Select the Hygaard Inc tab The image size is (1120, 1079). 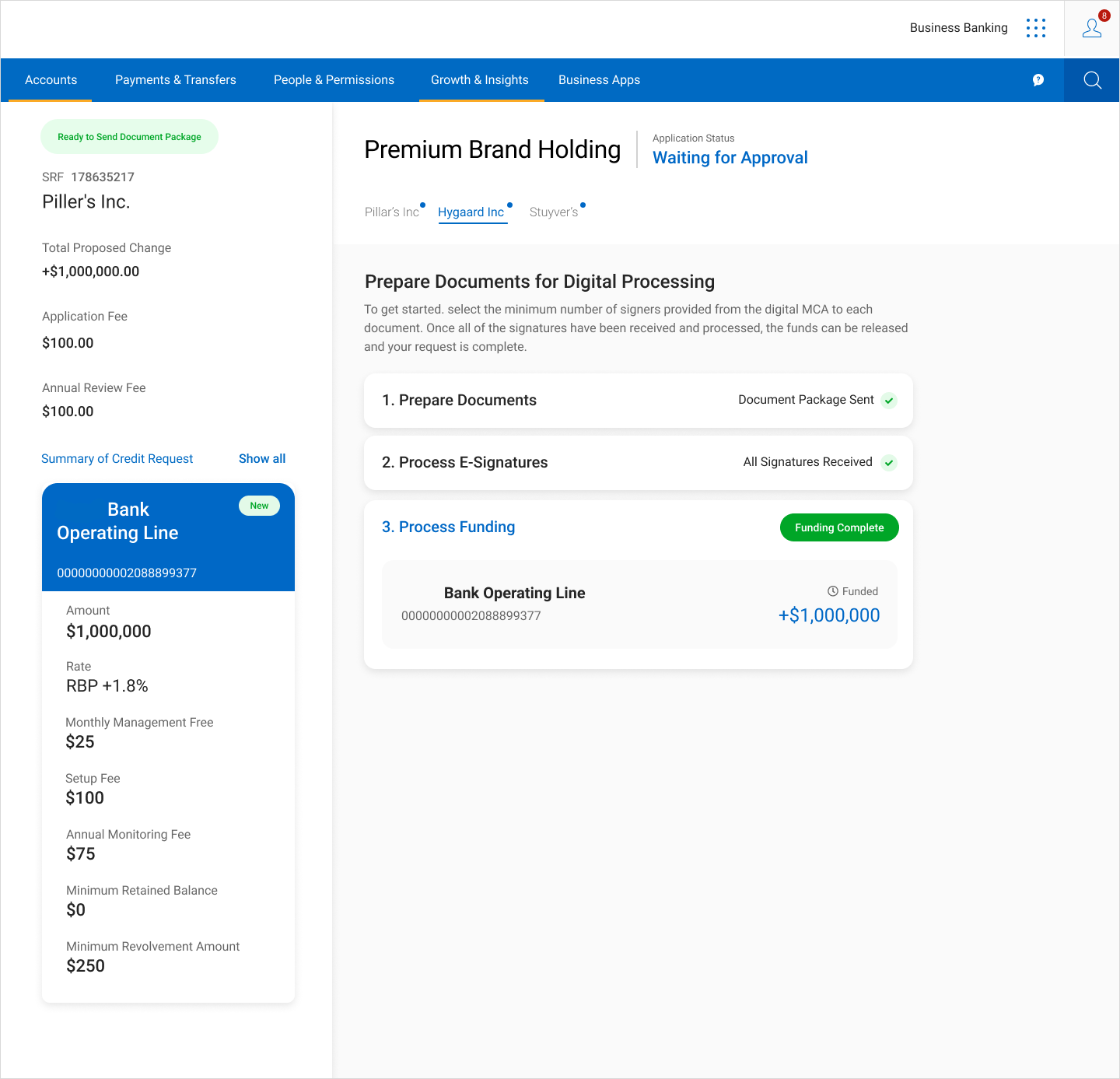point(471,212)
